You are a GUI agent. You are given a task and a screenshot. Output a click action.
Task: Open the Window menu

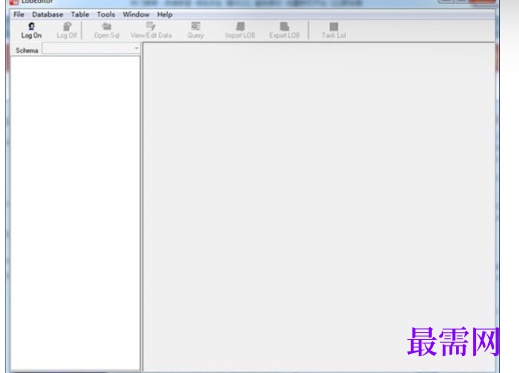click(x=136, y=15)
